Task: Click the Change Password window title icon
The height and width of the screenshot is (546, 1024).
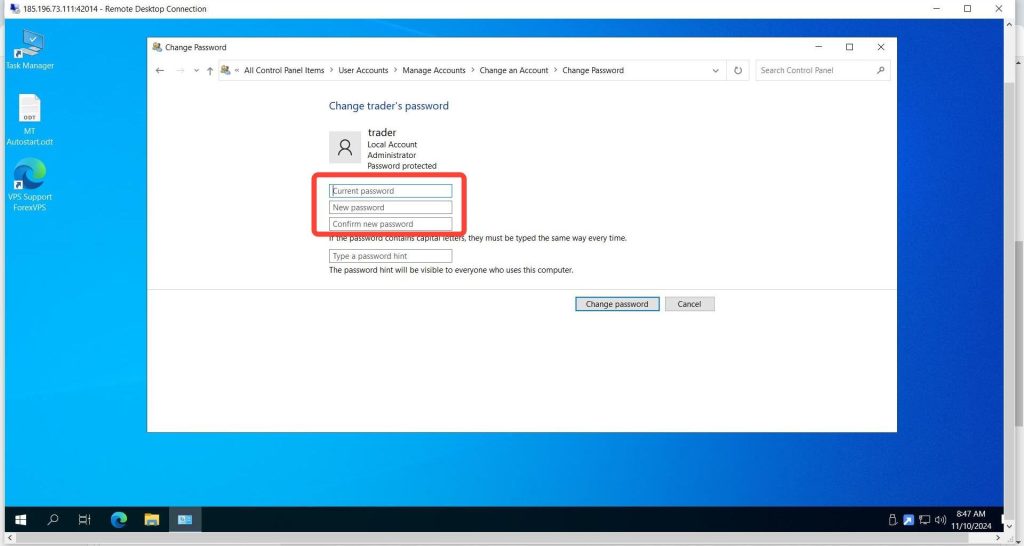Action: [157, 47]
